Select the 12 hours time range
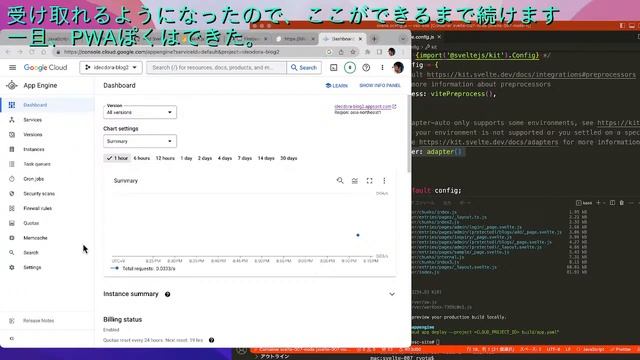 165,158
